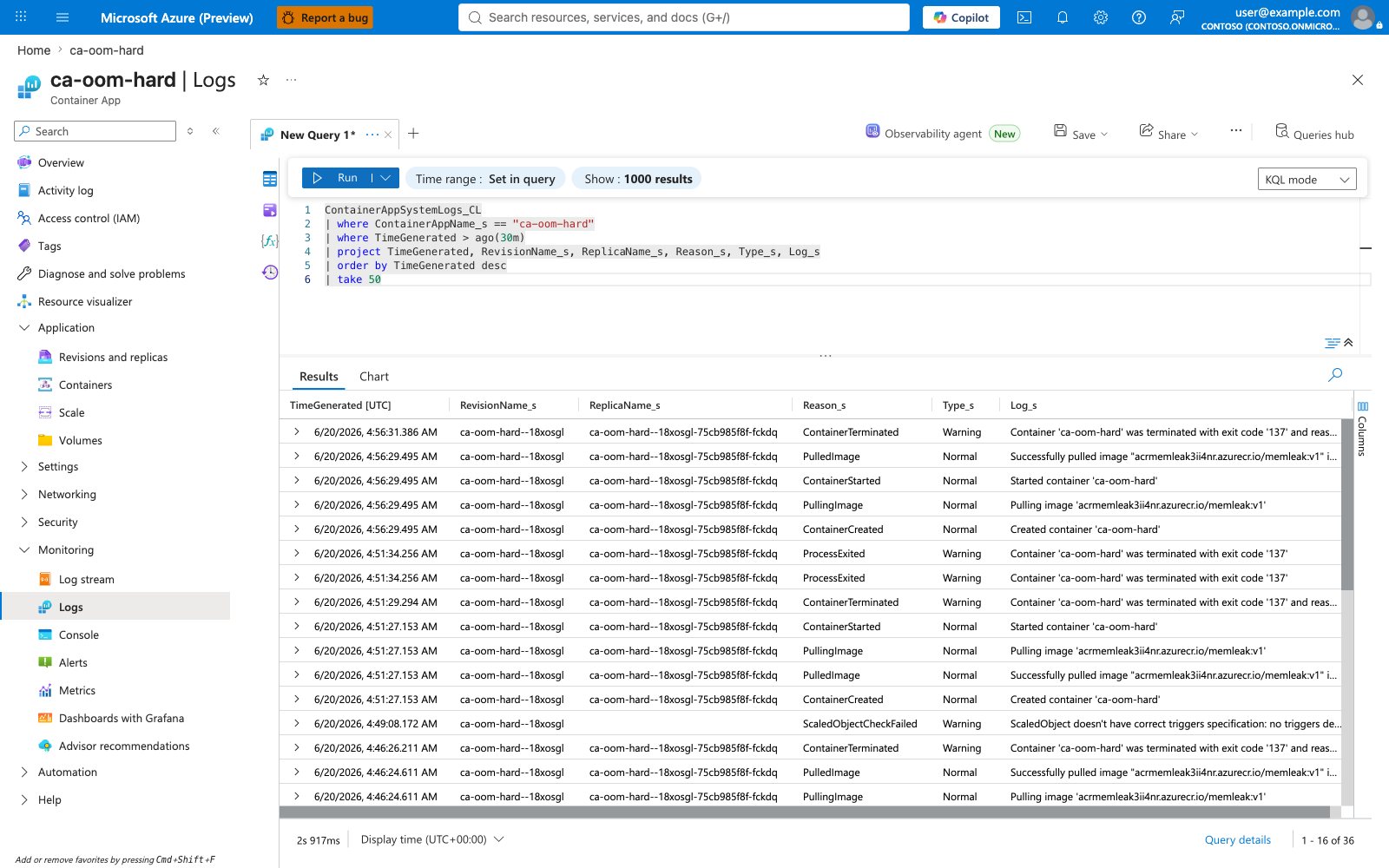The width and height of the screenshot is (1389, 868).
Task: Switch to the Chart tab
Action: coord(374,377)
